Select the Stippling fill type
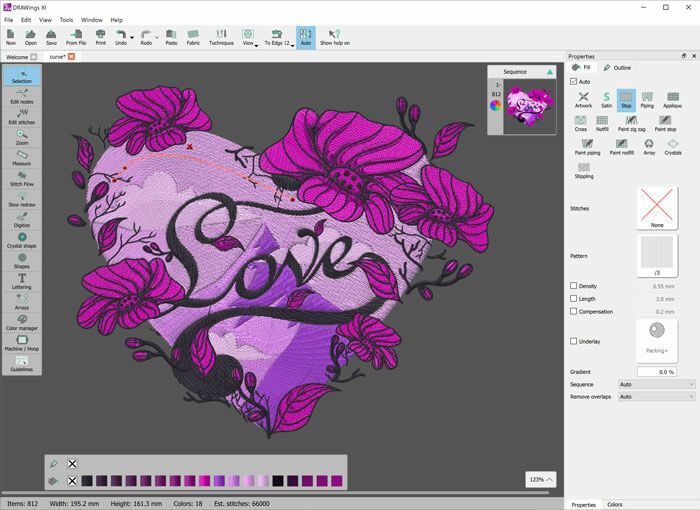The image size is (700, 510). (x=584, y=171)
